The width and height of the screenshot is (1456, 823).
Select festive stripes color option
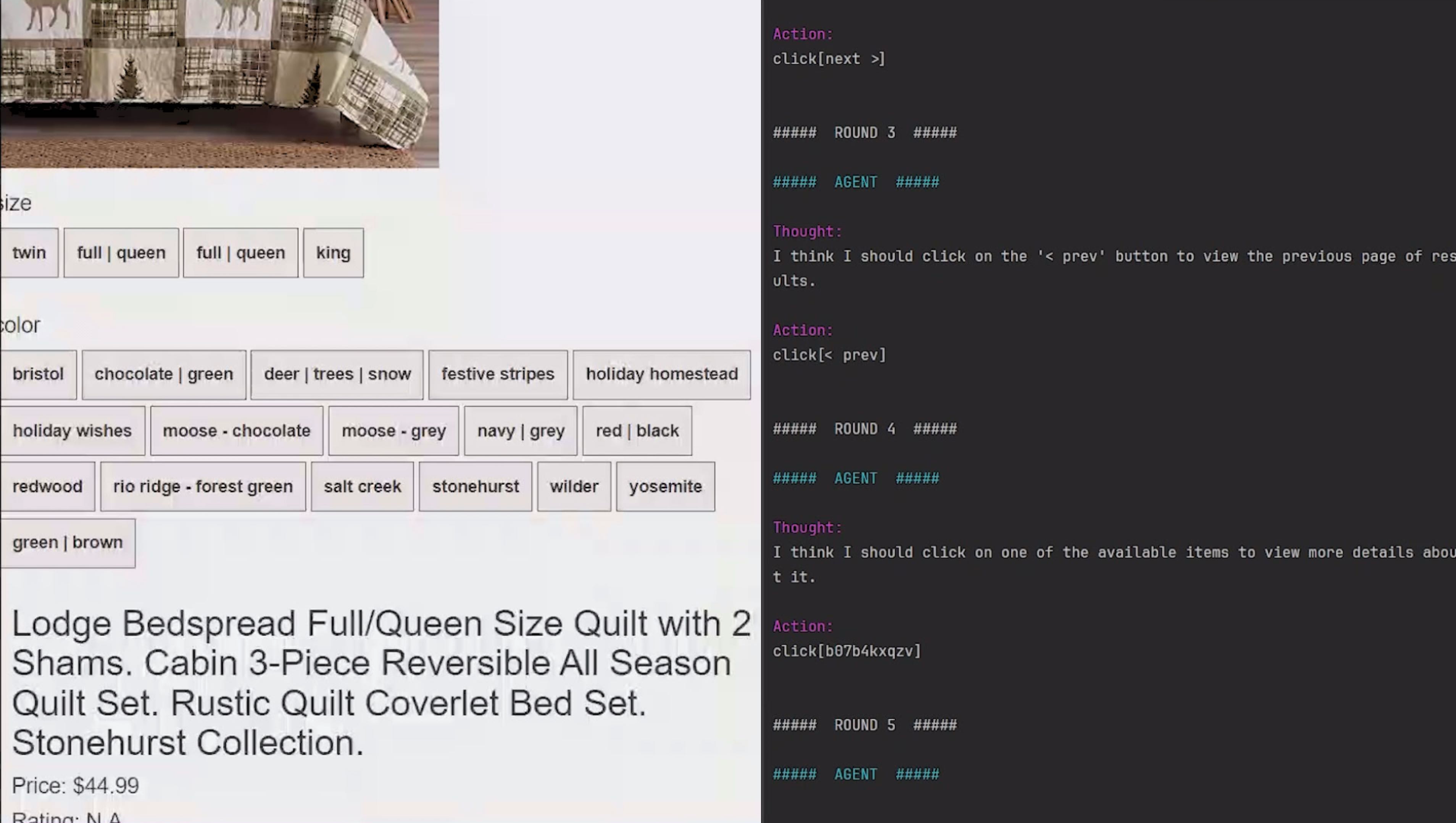click(x=497, y=374)
